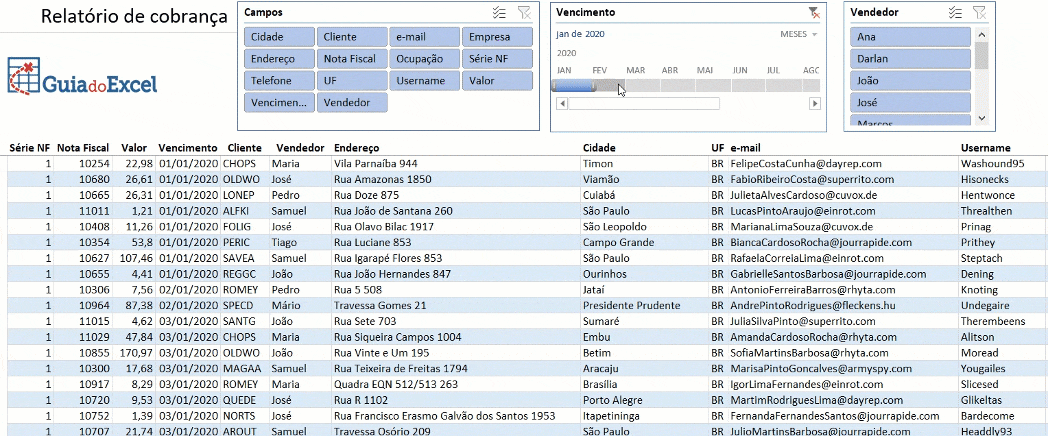This screenshot has height=436, width=1048.
Task: Toggle the Cliente field button
Action: tap(352, 37)
